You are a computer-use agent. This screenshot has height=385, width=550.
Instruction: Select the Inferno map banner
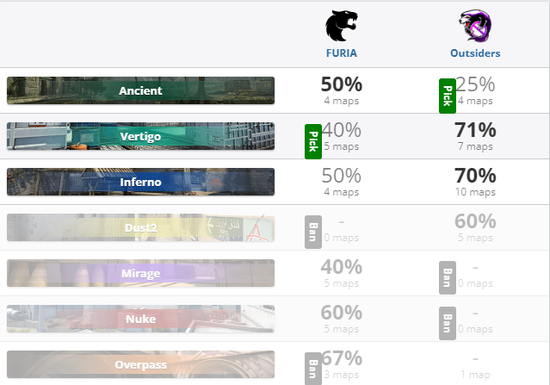pyautogui.click(x=141, y=182)
